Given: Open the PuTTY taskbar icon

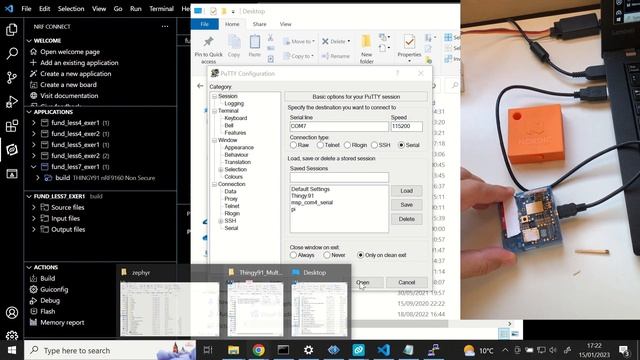Looking at the screenshot, I should click(433, 350).
